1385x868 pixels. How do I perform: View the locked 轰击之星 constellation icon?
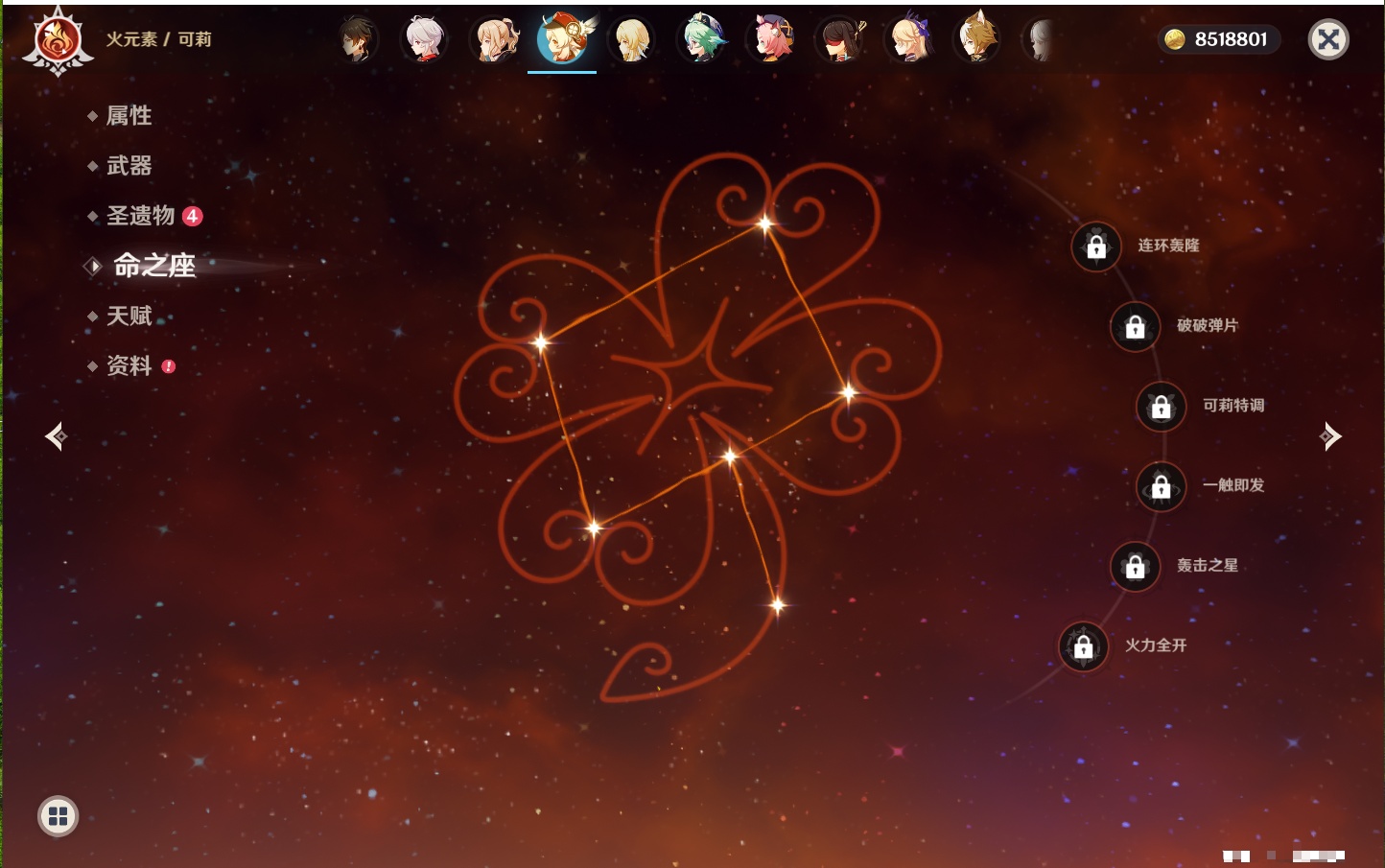point(1135,566)
